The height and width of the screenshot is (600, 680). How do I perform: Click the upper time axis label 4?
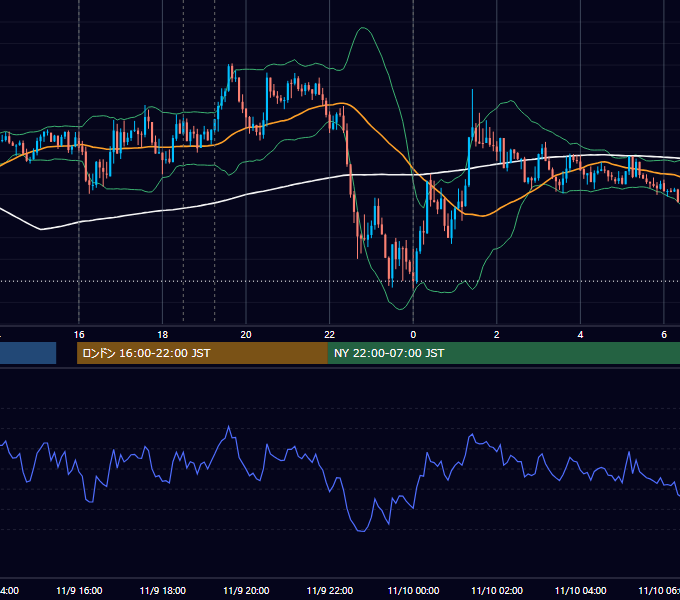pos(580,335)
